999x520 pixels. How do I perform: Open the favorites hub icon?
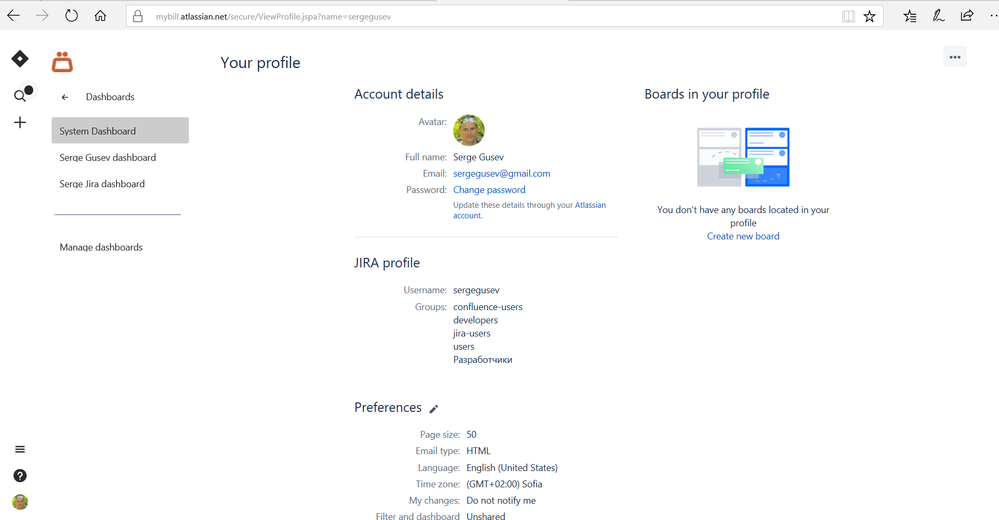tap(910, 17)
